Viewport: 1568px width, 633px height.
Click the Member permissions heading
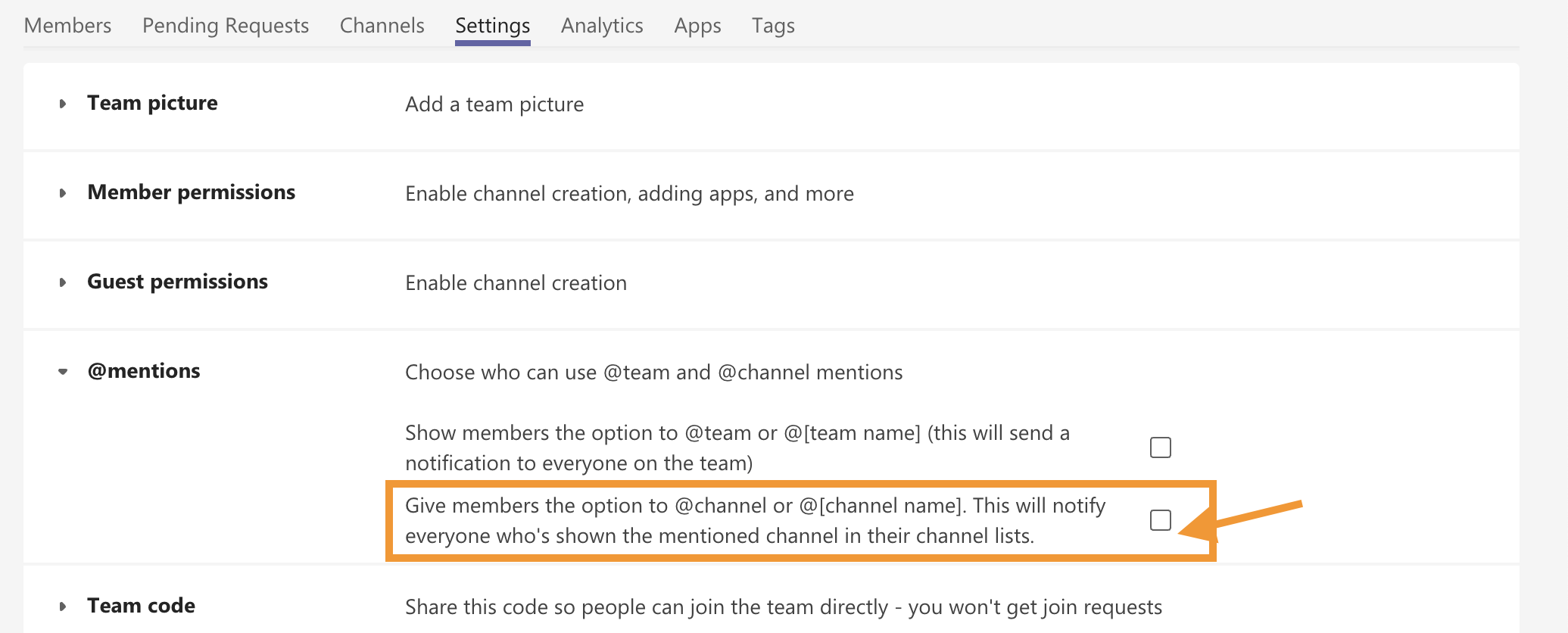coord(191,192)
